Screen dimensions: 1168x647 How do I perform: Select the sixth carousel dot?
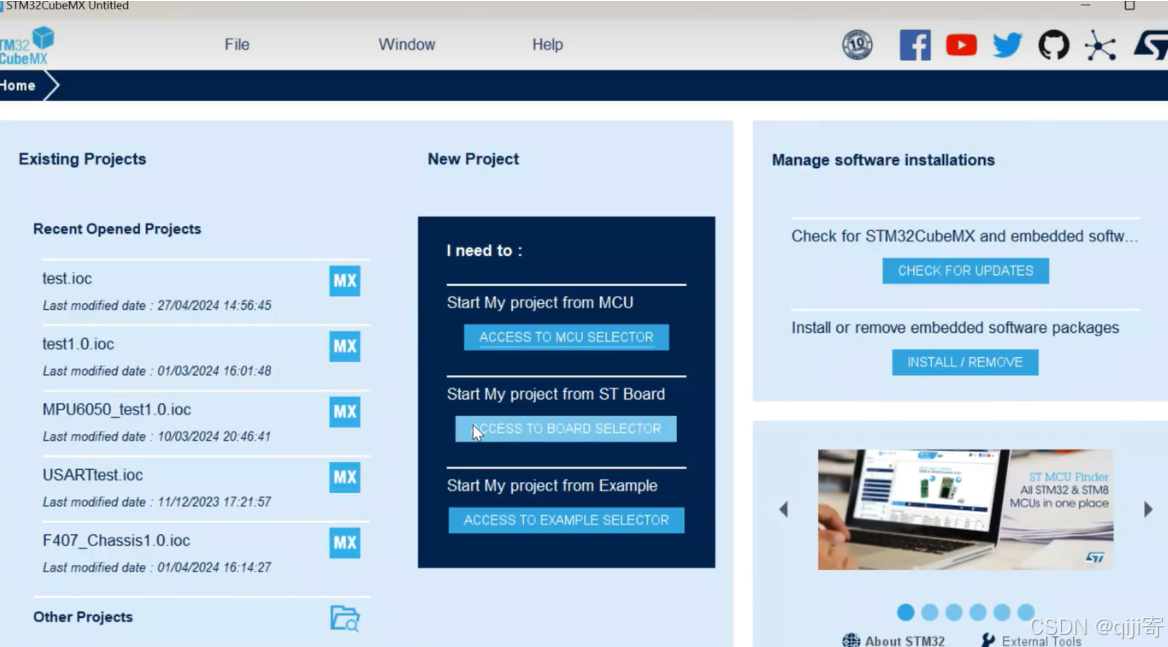pos(1026,612)
